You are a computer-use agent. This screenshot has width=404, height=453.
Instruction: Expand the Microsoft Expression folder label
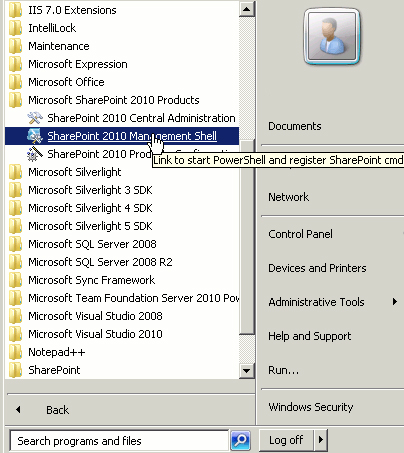tap(78, 64)
